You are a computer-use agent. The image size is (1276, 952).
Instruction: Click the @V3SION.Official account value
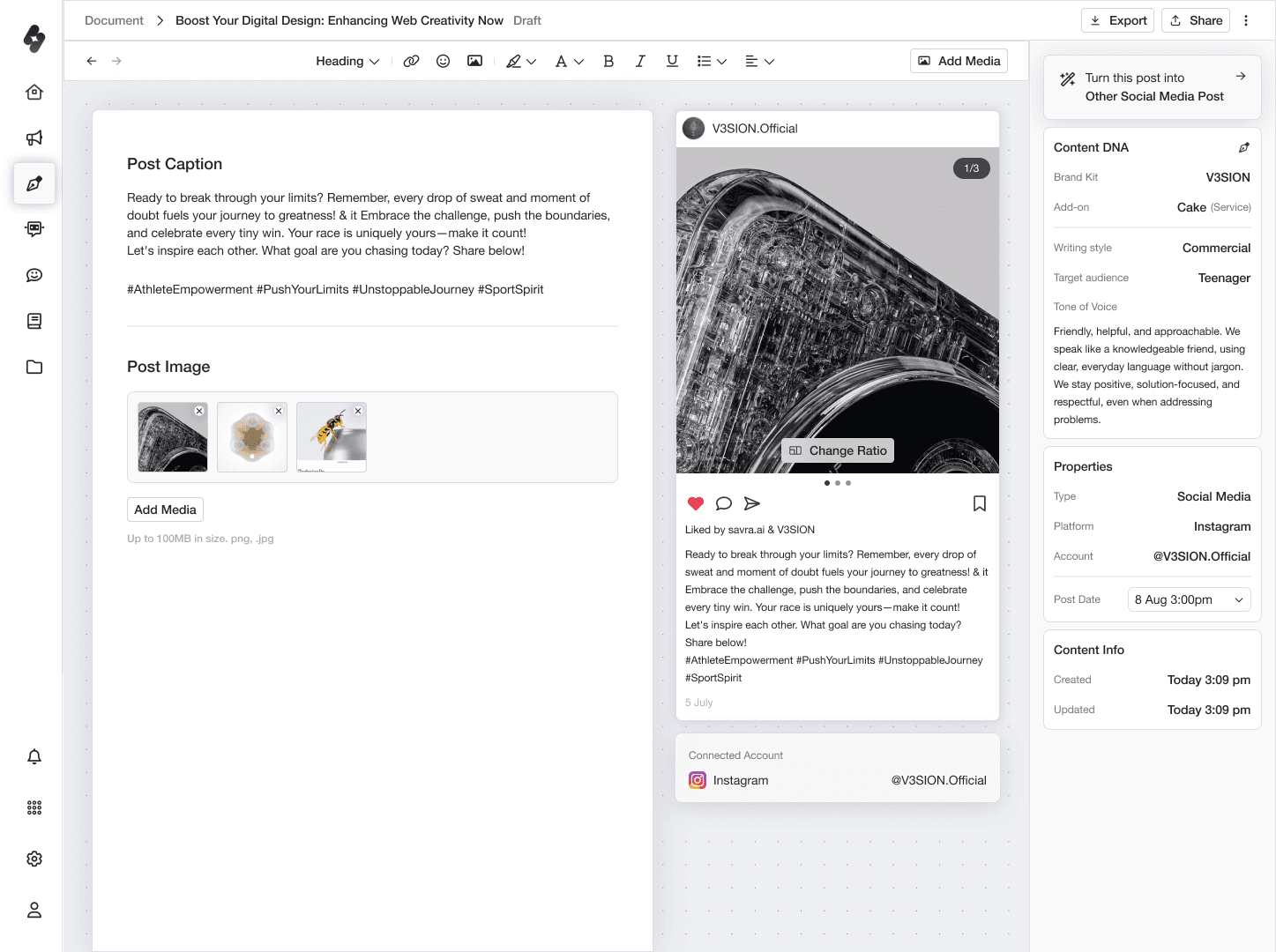[x=1202, y=556]
